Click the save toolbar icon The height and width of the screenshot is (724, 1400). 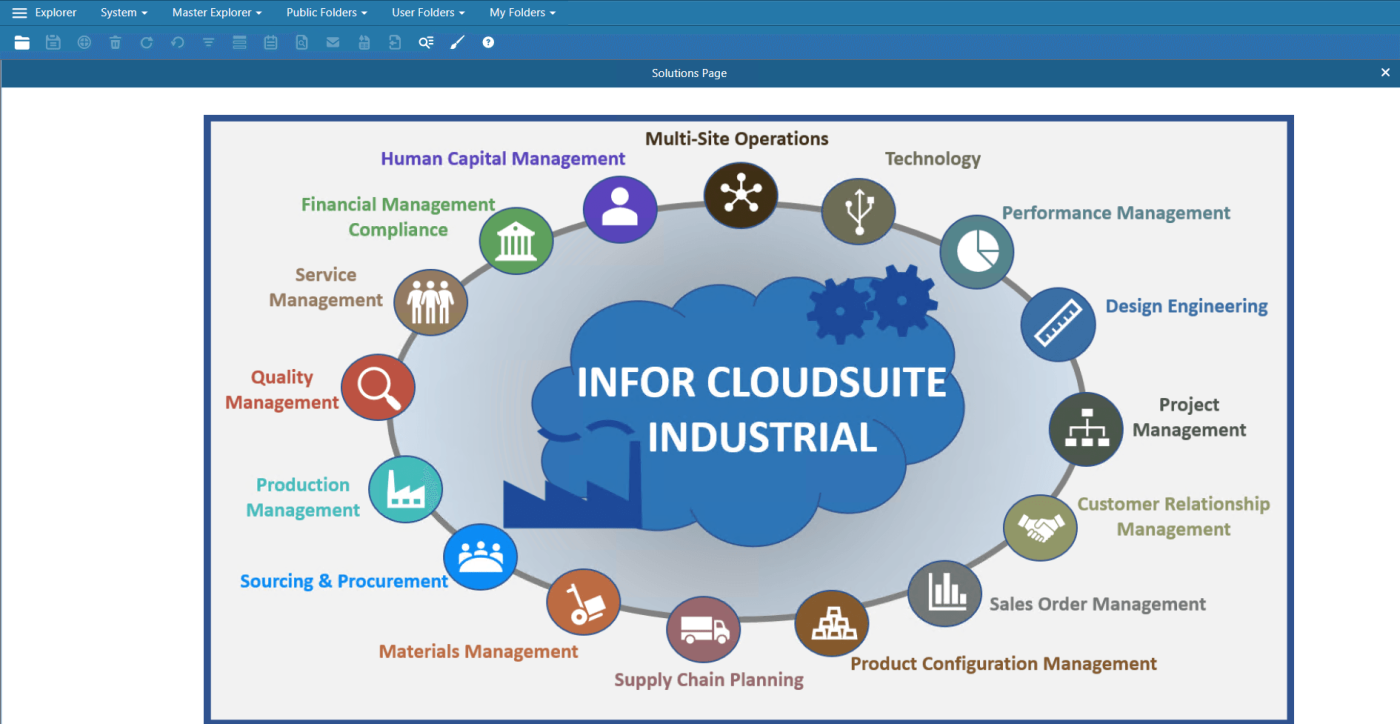click(53, 43)
